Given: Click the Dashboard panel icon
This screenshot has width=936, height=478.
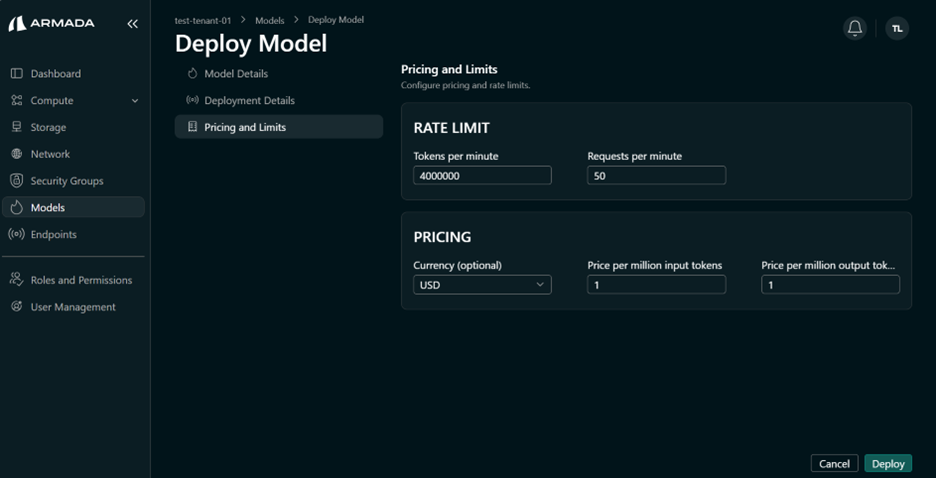Looking at the screenshot, I should coord(17,73).
